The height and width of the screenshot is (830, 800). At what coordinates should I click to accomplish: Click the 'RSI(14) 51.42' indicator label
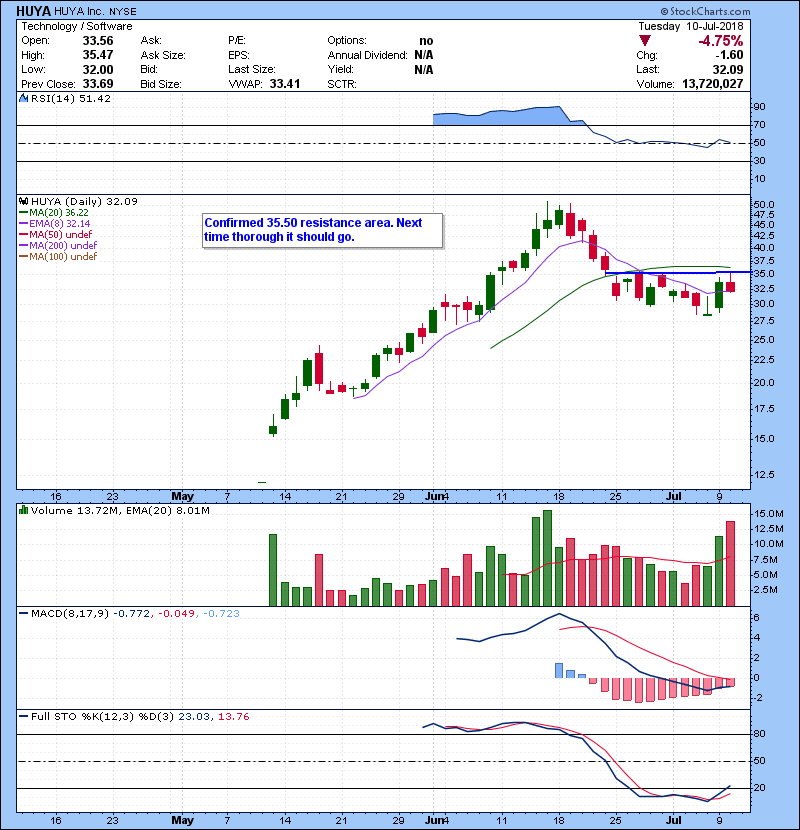point(71,98)
